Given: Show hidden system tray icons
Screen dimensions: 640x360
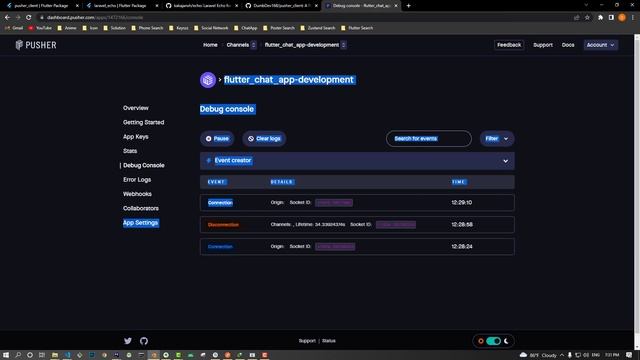Looking at the screenshot, I should (562, 355).
